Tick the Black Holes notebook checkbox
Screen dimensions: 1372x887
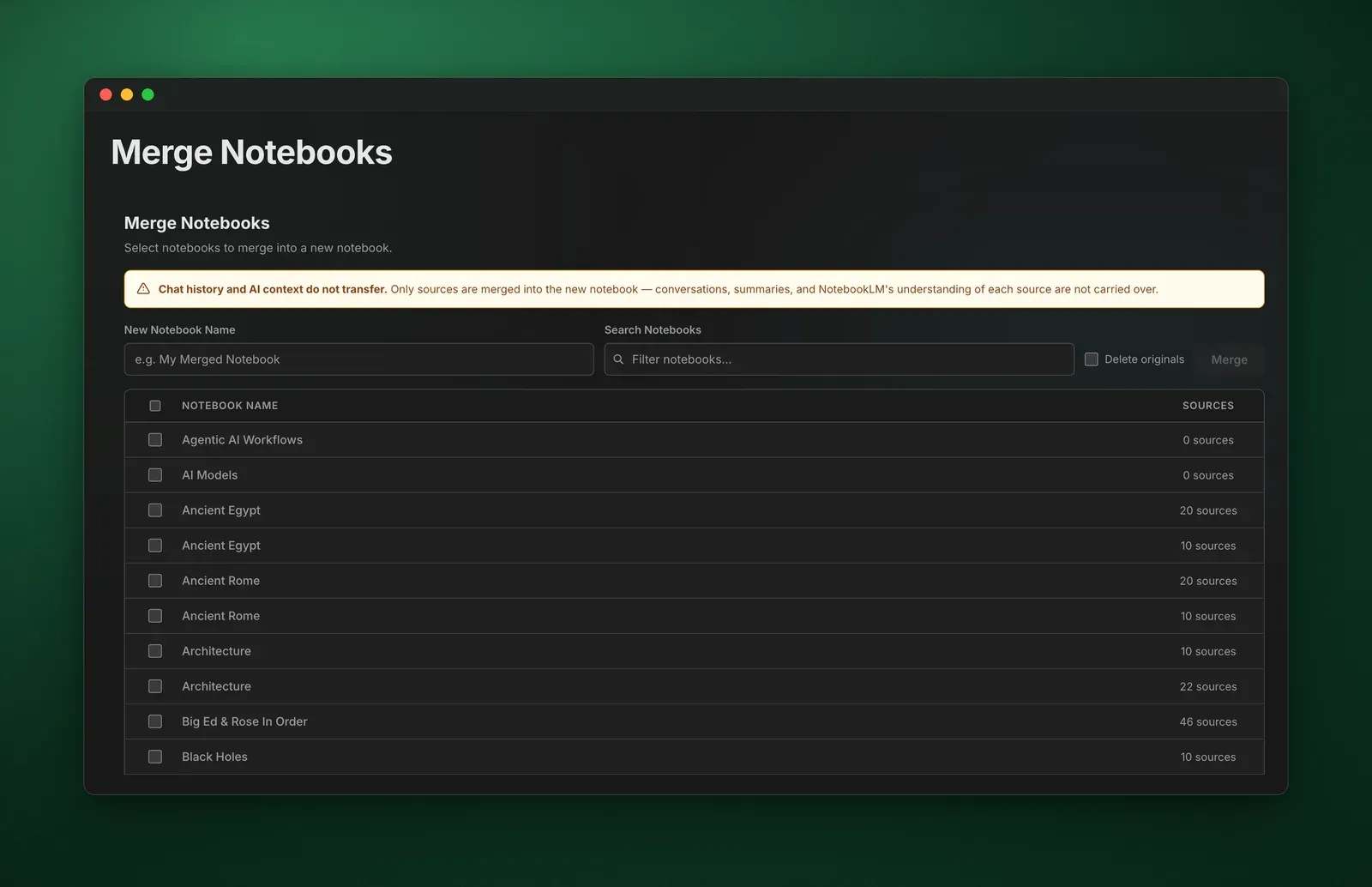click(x=155, y=757)
